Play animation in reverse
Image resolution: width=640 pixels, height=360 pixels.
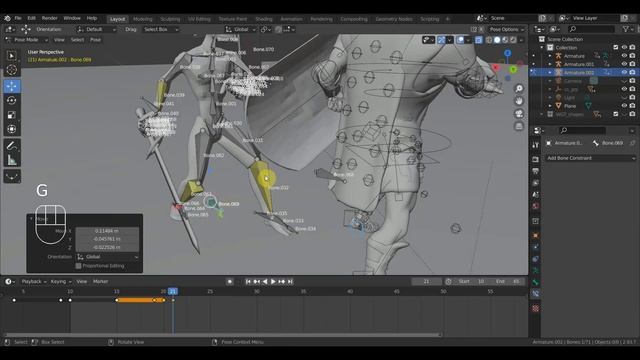click(x=265, y=282)
